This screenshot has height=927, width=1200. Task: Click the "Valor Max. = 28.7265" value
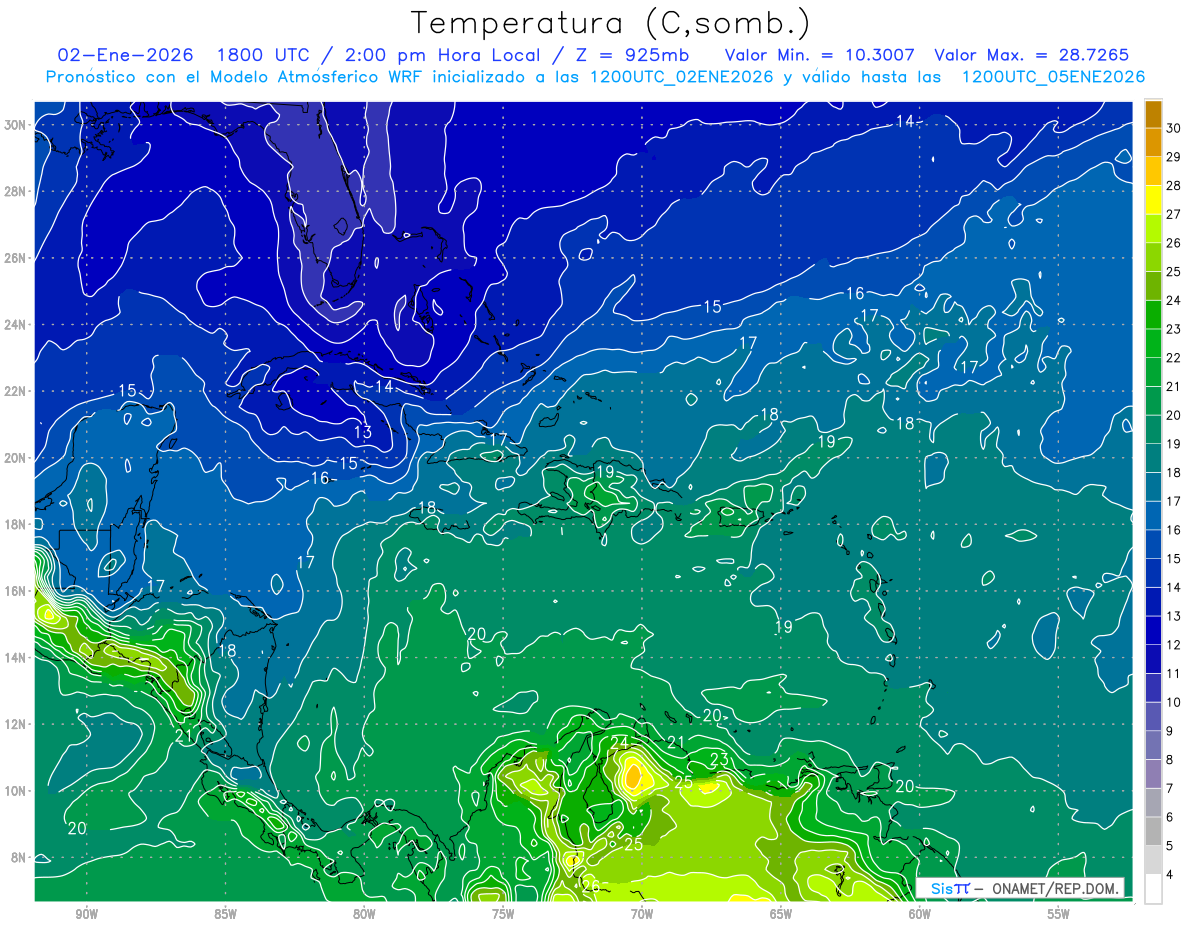tap(1031, 55)
